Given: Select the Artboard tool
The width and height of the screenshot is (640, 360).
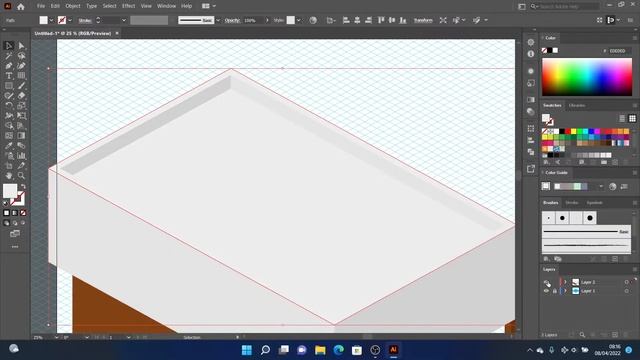Looking at the screenshot, I should (x=9, y=166).
